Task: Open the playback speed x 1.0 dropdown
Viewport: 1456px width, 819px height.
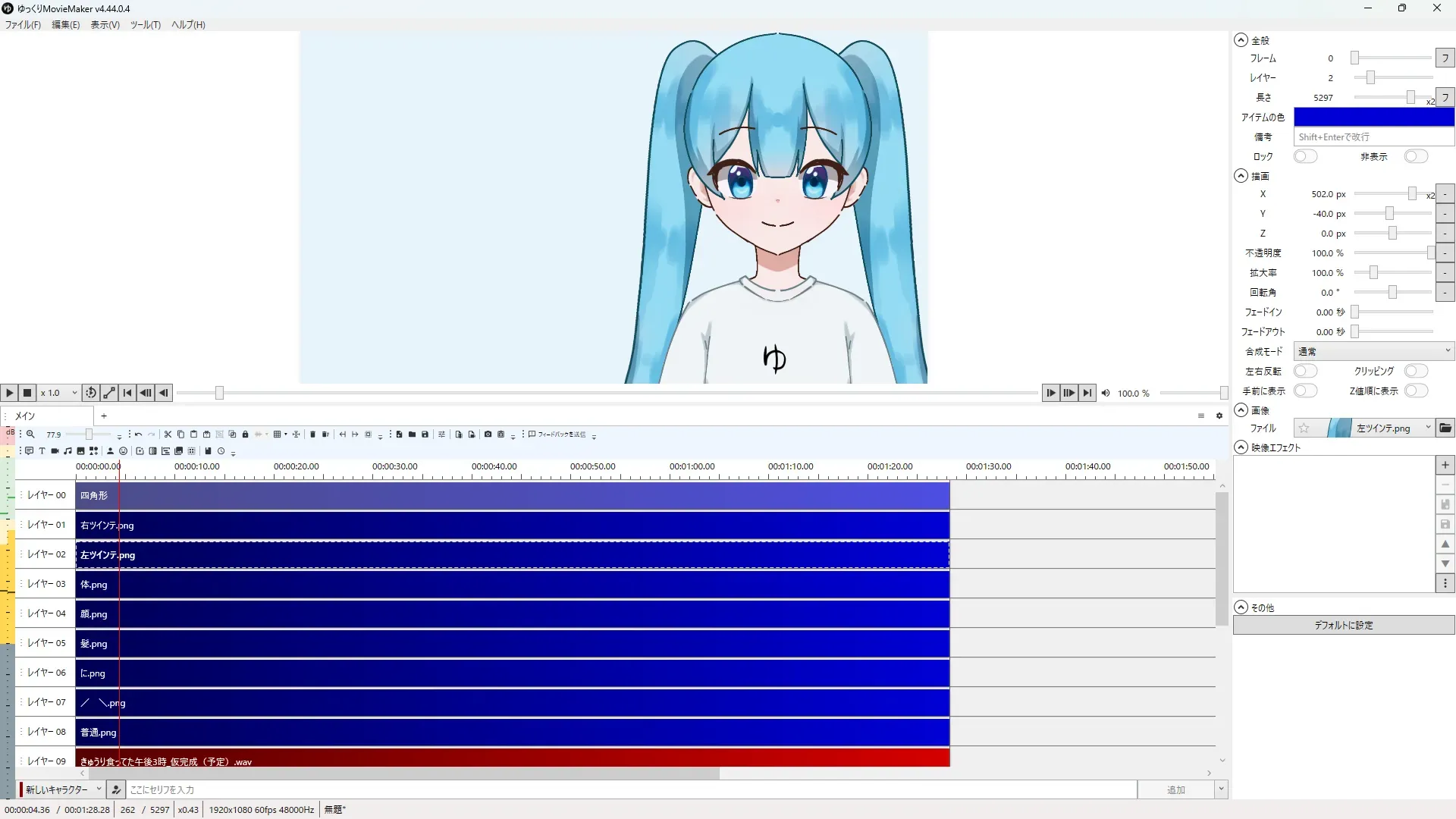Action: pyautogui.click(x=59, y=393)
